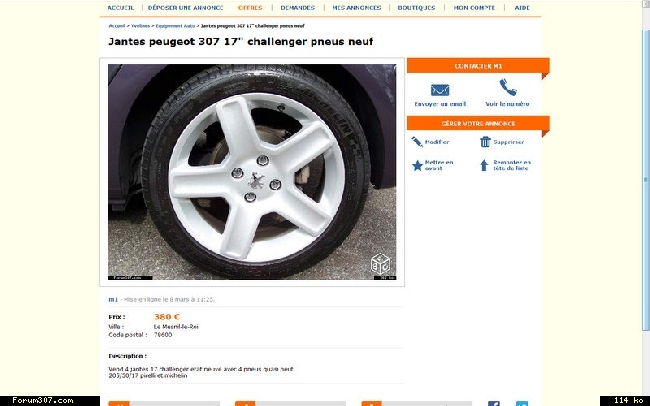This screenshot has width=650, height=406.
Task: Open the Aide menu item
Action: 522,7
